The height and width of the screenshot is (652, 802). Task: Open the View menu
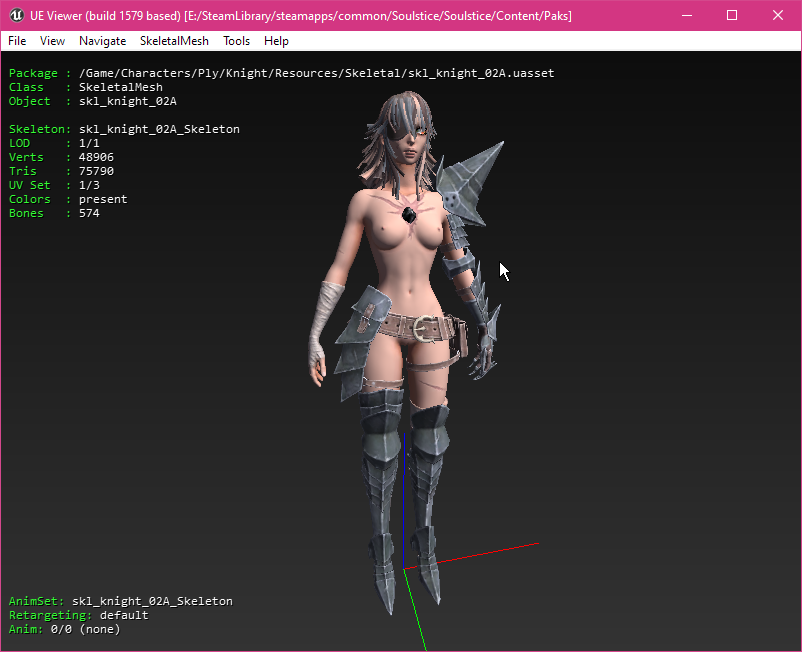click(x=52, y=41)
